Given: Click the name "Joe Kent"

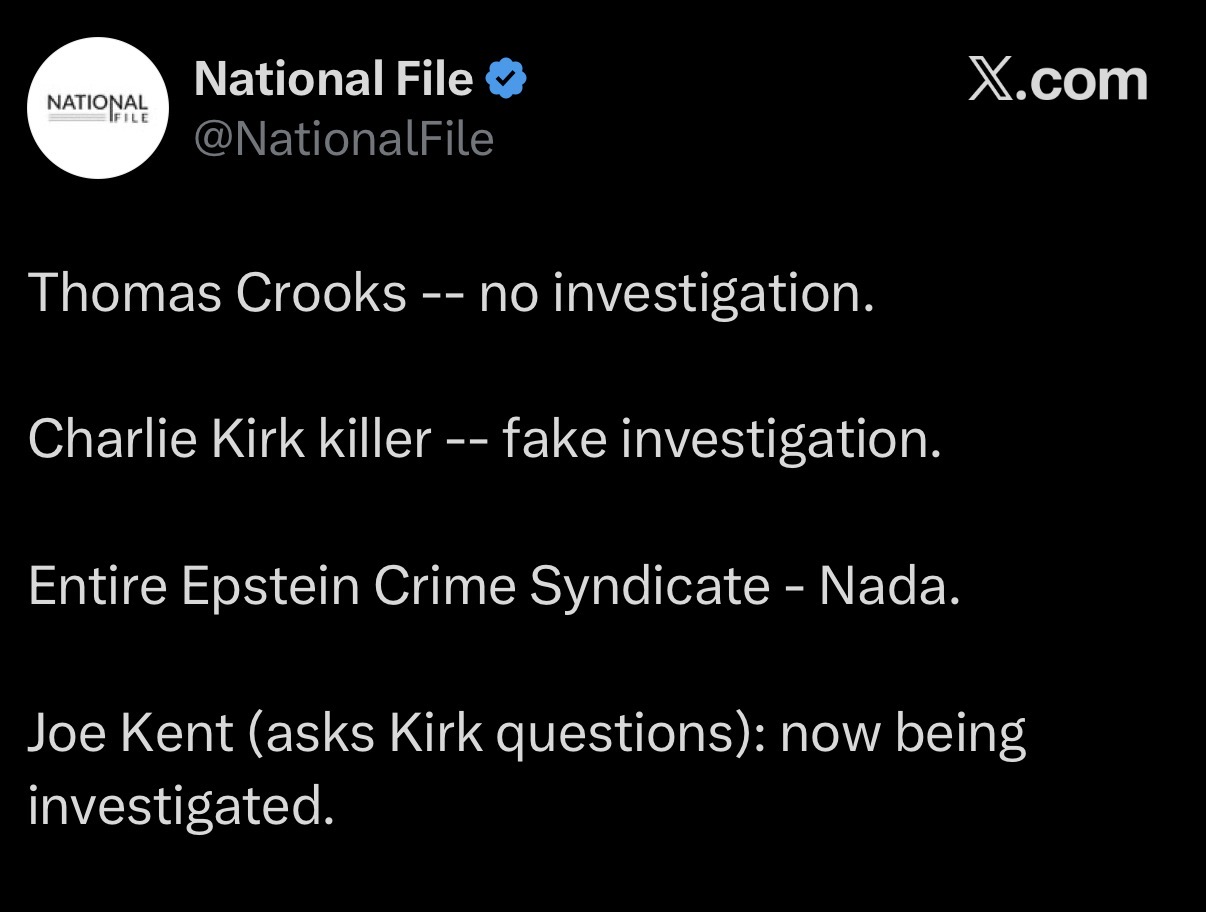Looking at the screenshot, I should click(x=131, y=733).
